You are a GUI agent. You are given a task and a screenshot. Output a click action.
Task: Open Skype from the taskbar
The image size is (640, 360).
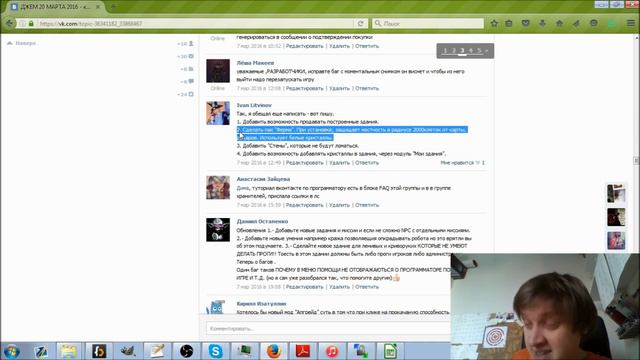tap(216, 351)
